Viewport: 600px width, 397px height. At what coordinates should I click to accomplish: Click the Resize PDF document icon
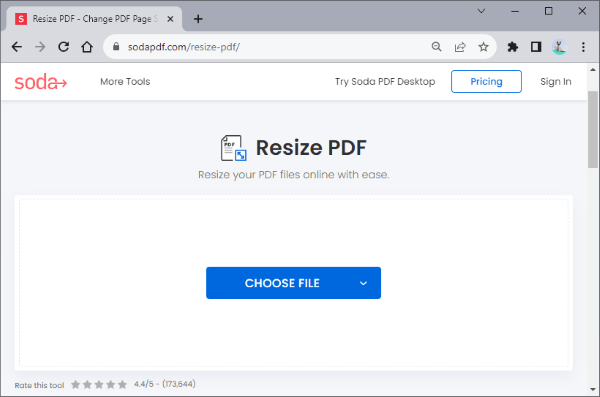pyautogui.click(x=233, y=148)
